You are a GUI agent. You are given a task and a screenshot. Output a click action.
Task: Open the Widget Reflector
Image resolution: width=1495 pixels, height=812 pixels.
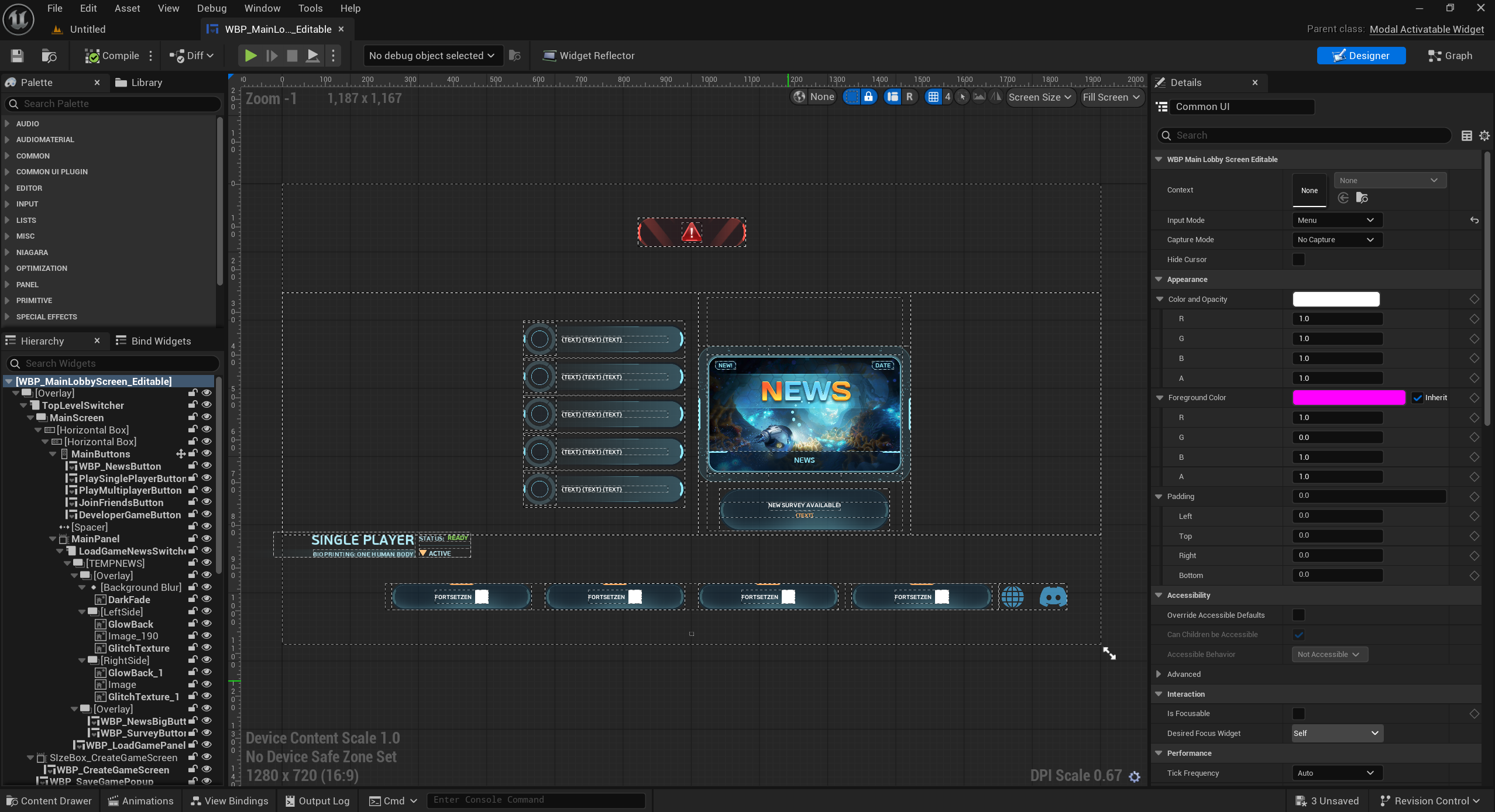(589, 56)
